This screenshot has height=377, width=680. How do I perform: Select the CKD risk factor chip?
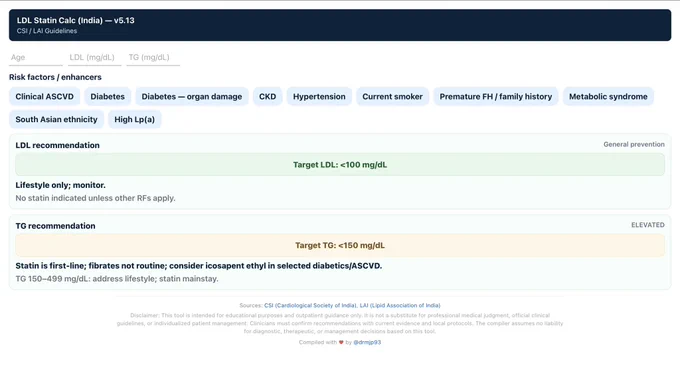click(268, 97)
